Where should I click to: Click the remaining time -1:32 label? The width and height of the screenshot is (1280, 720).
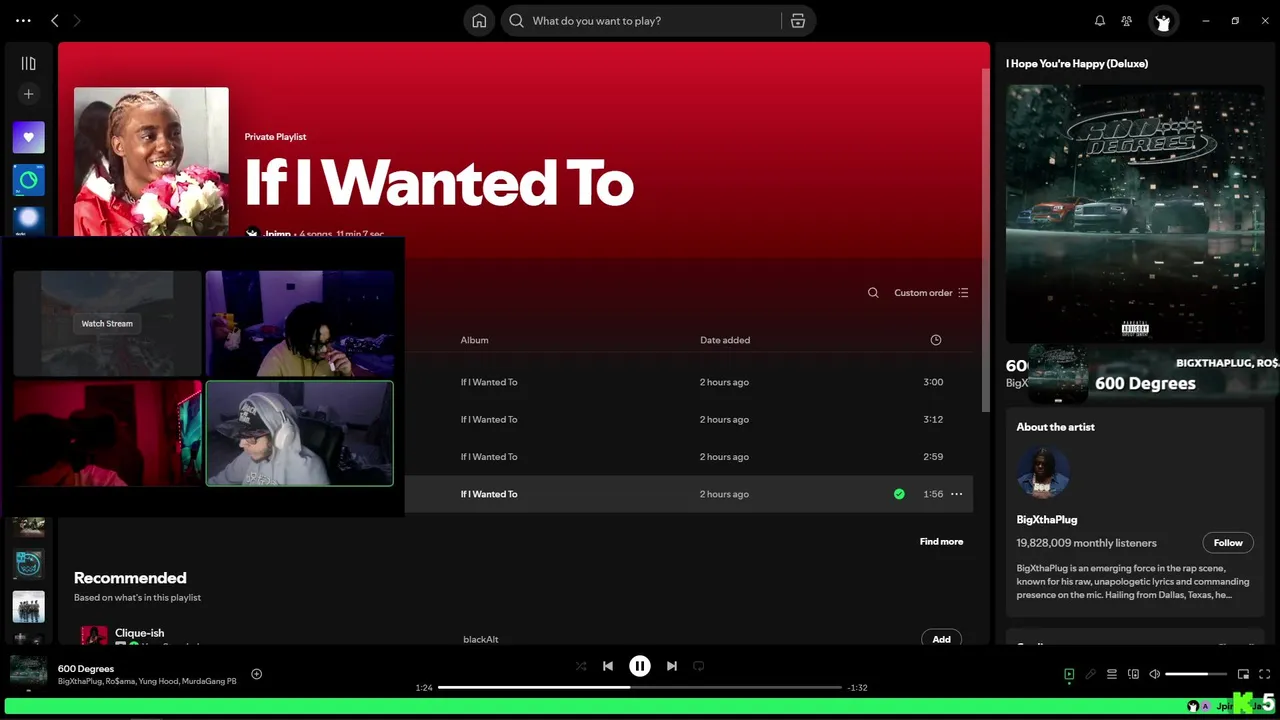pos(857,688)
